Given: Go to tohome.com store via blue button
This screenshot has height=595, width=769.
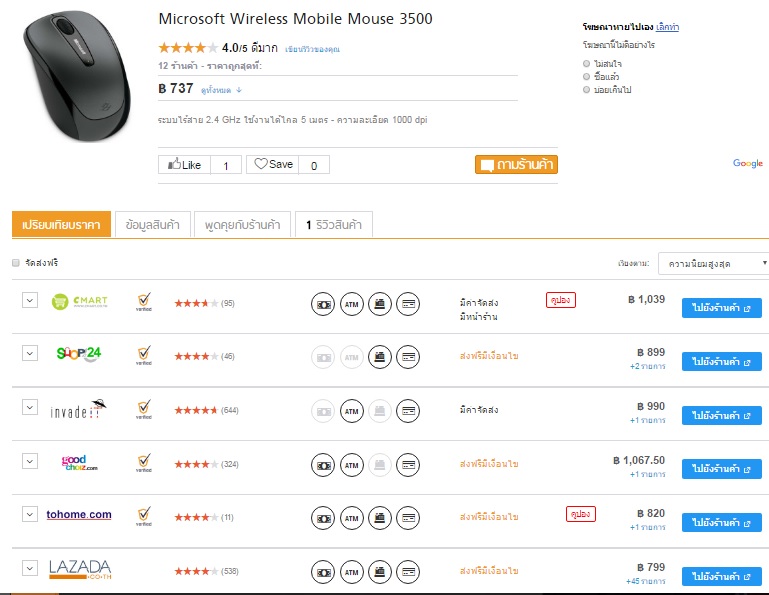Looking at the screenshot, I should 721,522.
